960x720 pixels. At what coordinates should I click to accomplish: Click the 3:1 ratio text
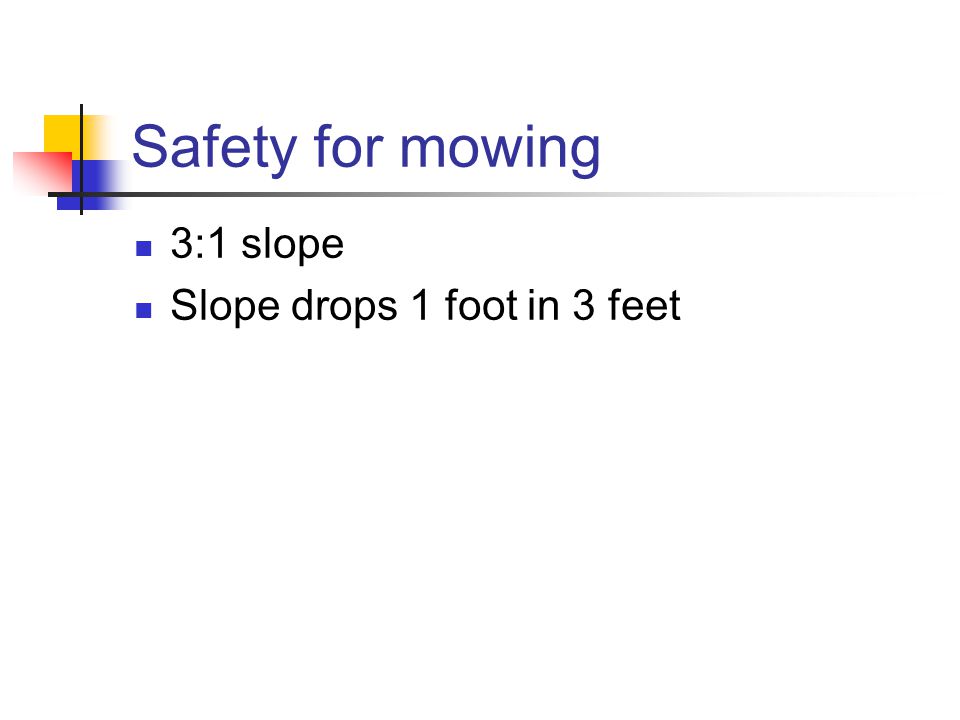click(x=199, y=243)
